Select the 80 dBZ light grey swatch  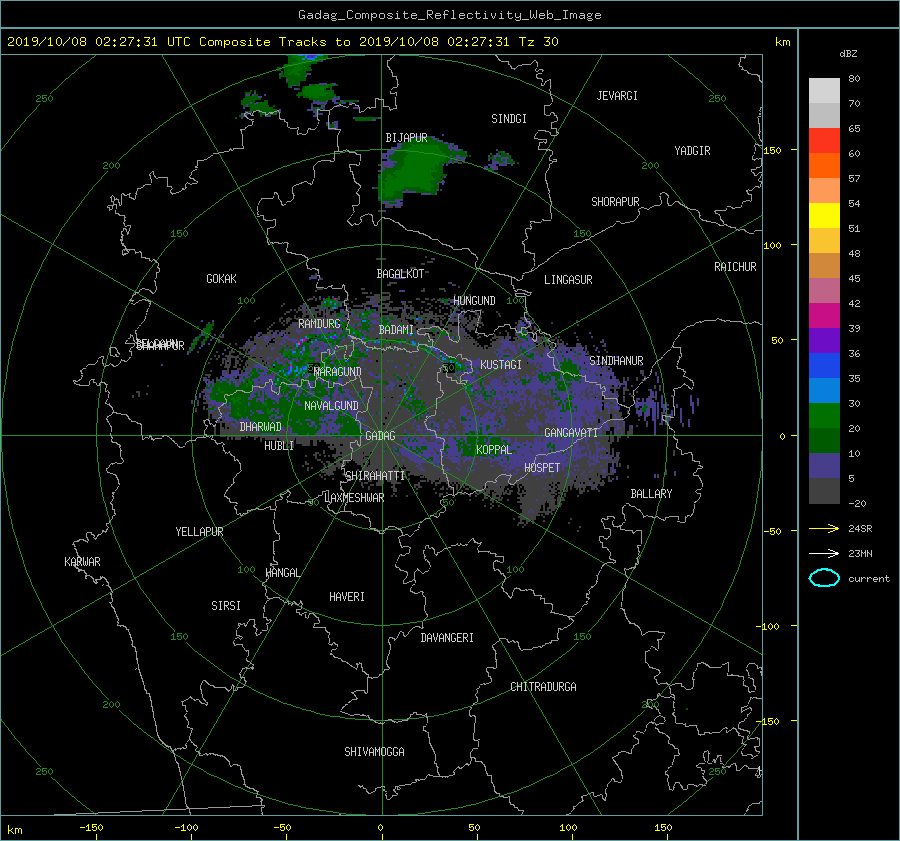point(824,91)
